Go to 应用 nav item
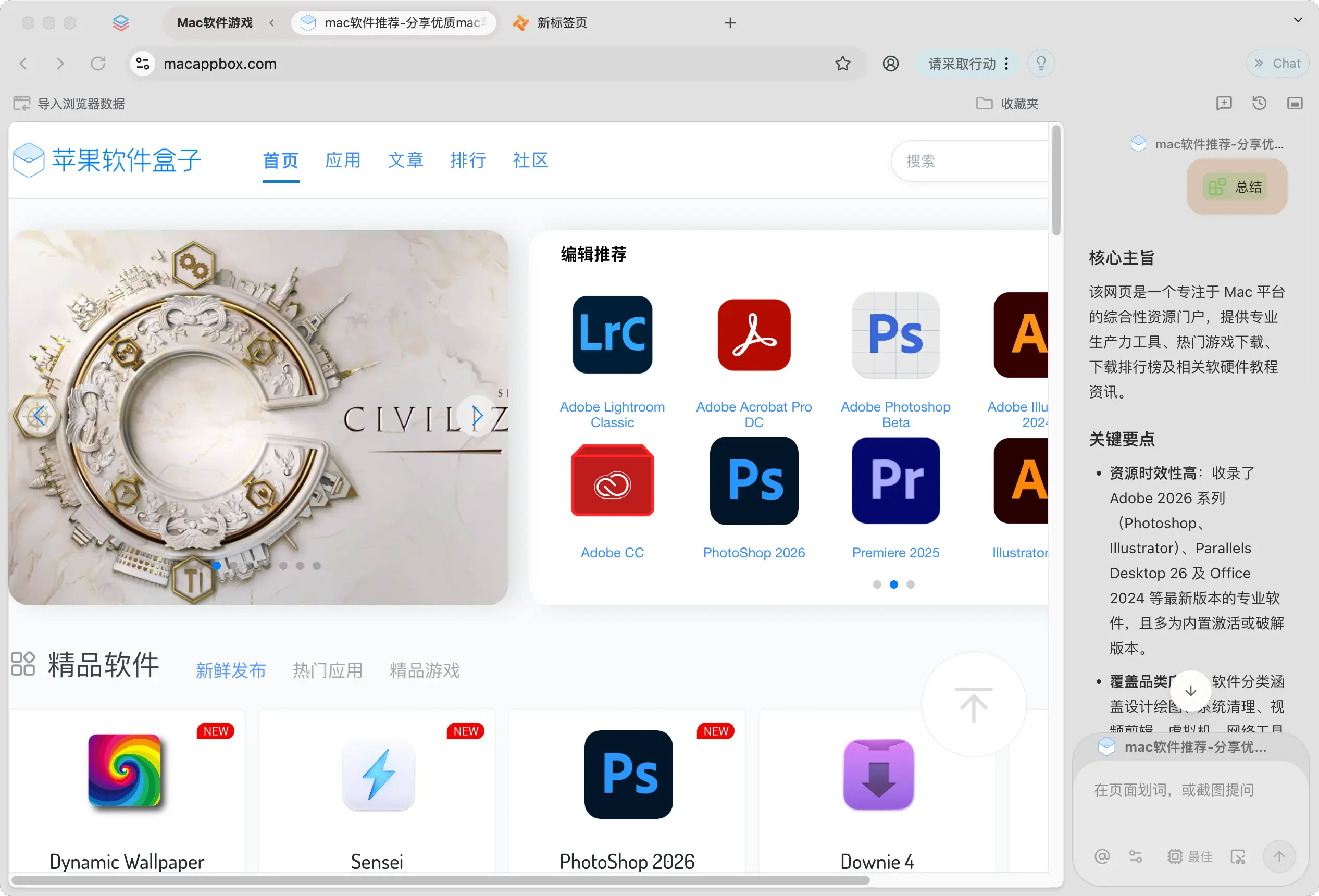Screen dimensions: 1319x896 [x=343, y=160]
